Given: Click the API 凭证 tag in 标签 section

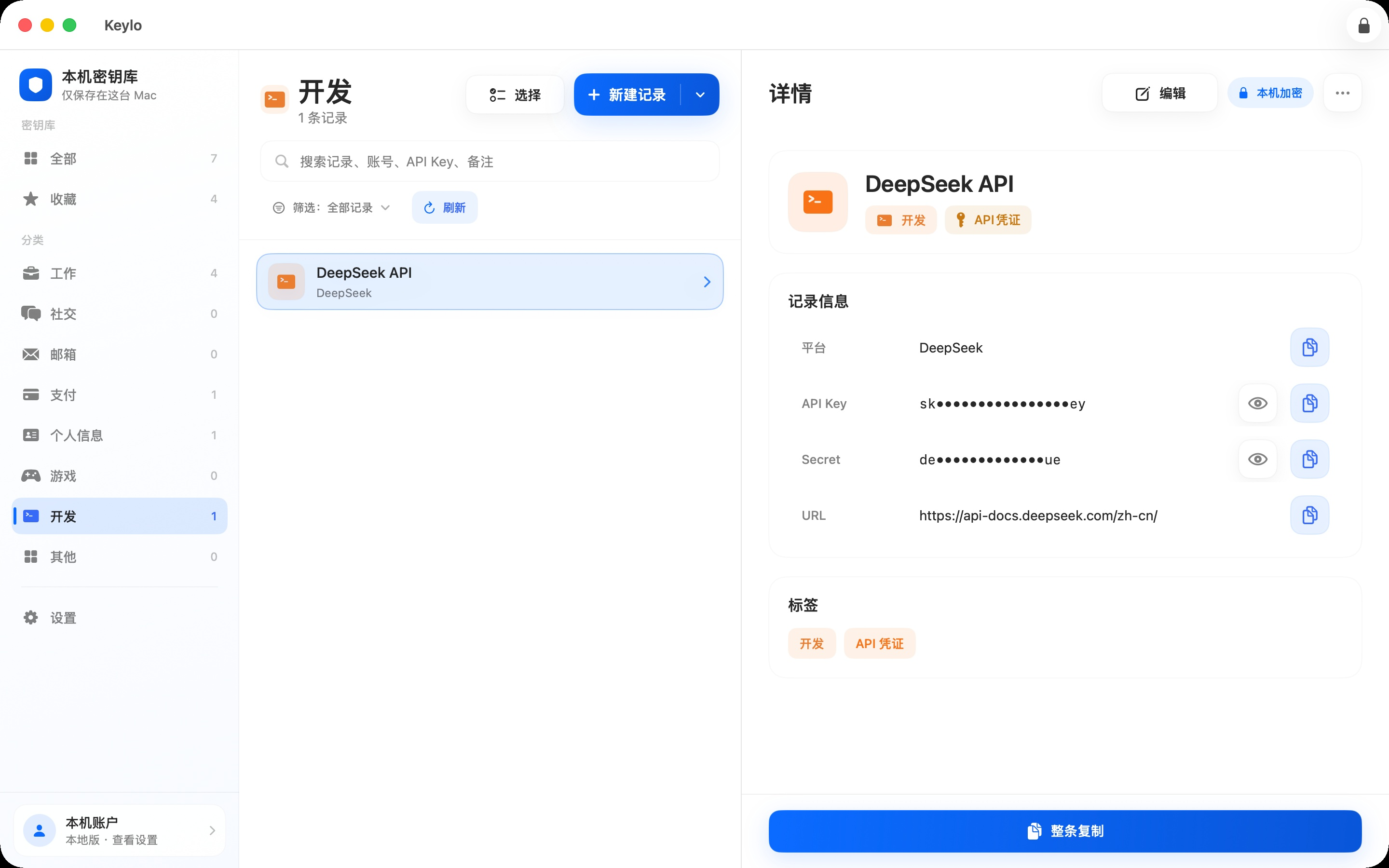Looking at the screenshot, I should pos(879,644).
